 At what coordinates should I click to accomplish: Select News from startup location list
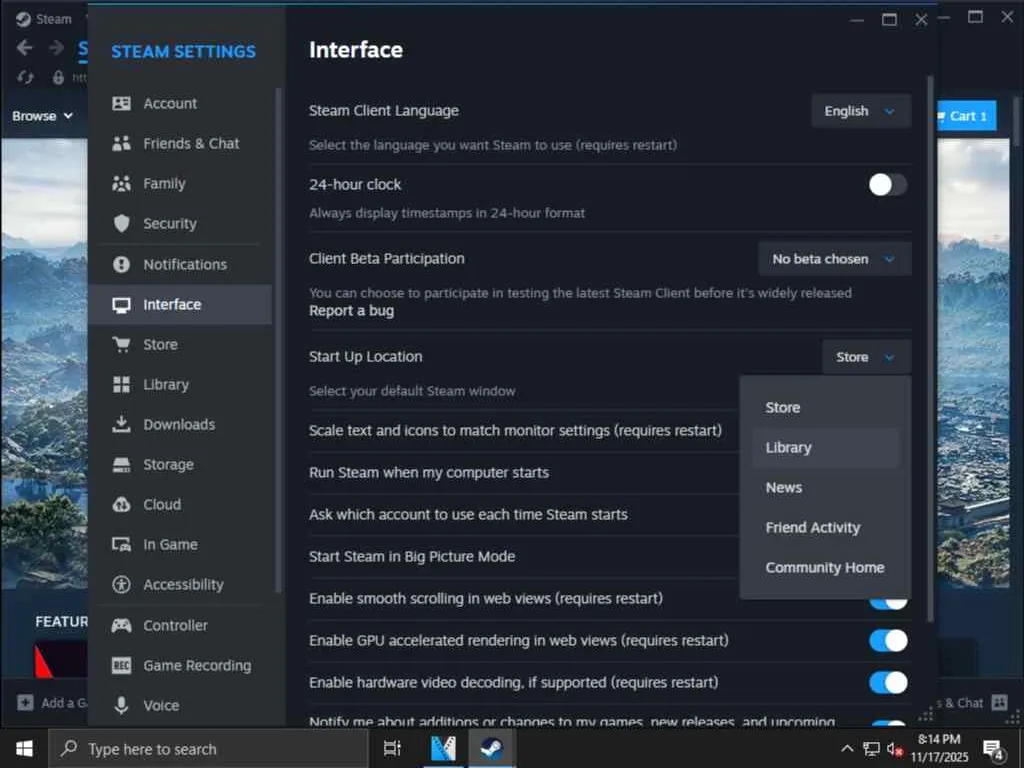[825, 487]
